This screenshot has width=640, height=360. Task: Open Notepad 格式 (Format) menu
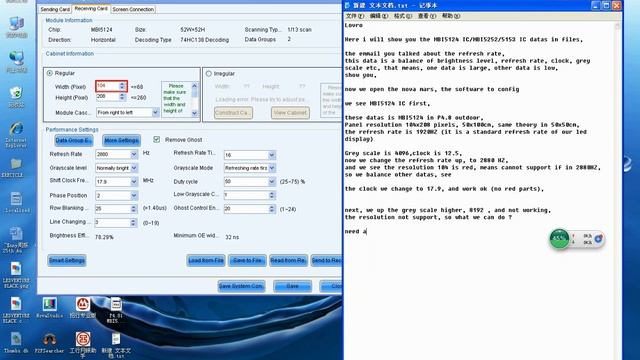(402, 16)
